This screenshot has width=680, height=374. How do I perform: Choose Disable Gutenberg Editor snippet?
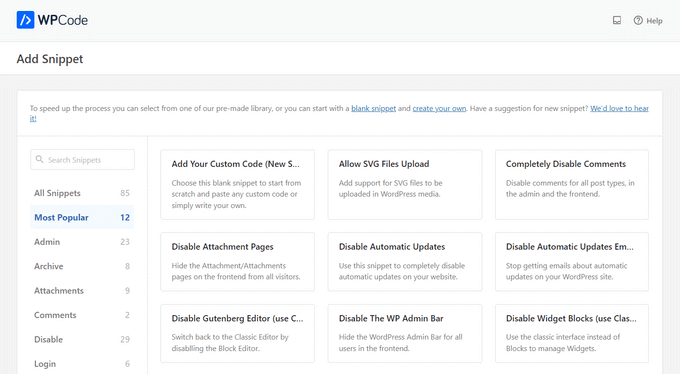coord(238,333)
